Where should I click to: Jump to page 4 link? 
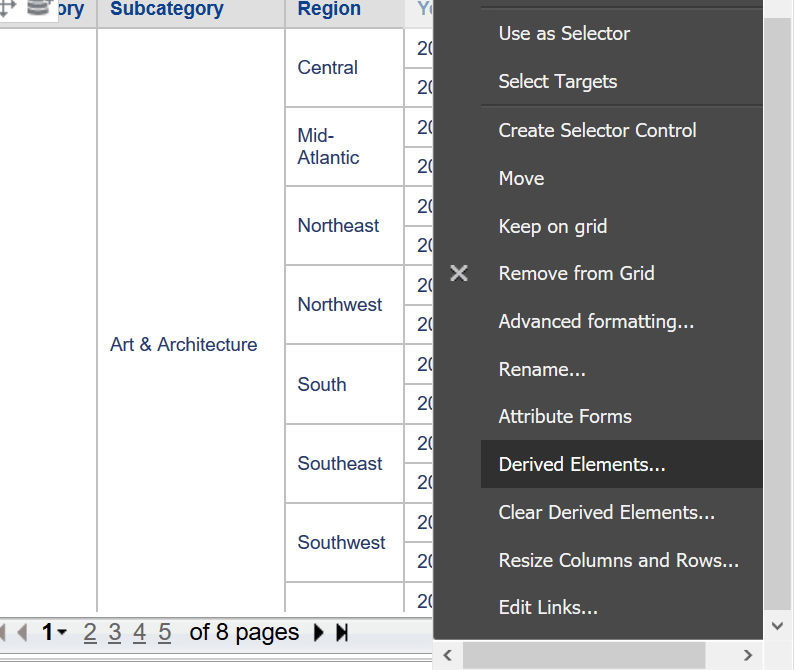[139, 633]
